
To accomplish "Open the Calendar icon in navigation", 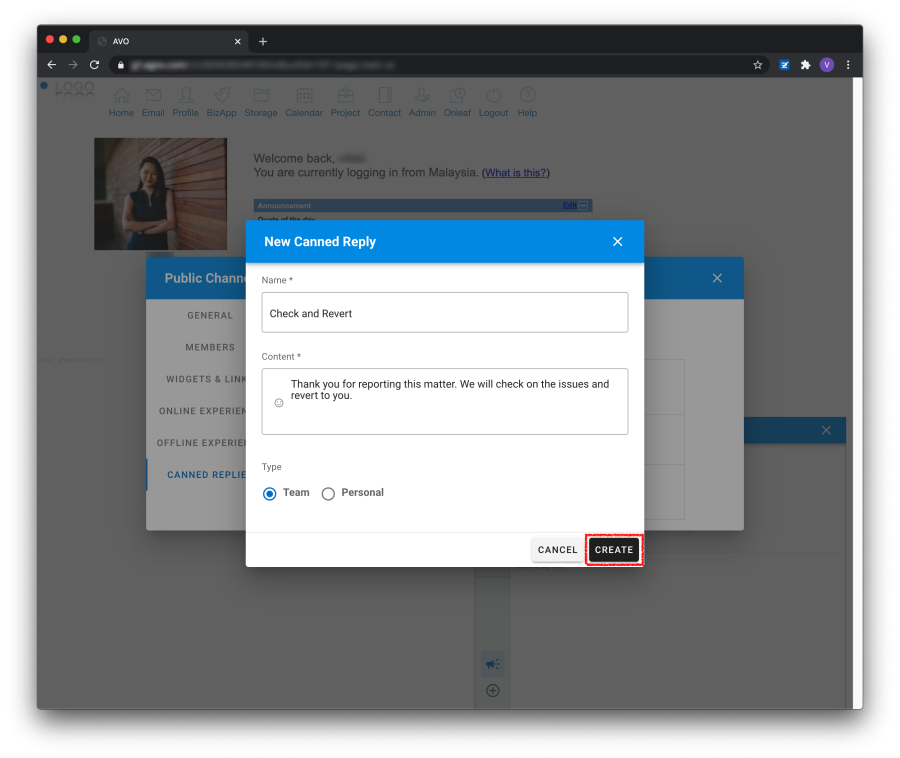I will click(304, 97).
